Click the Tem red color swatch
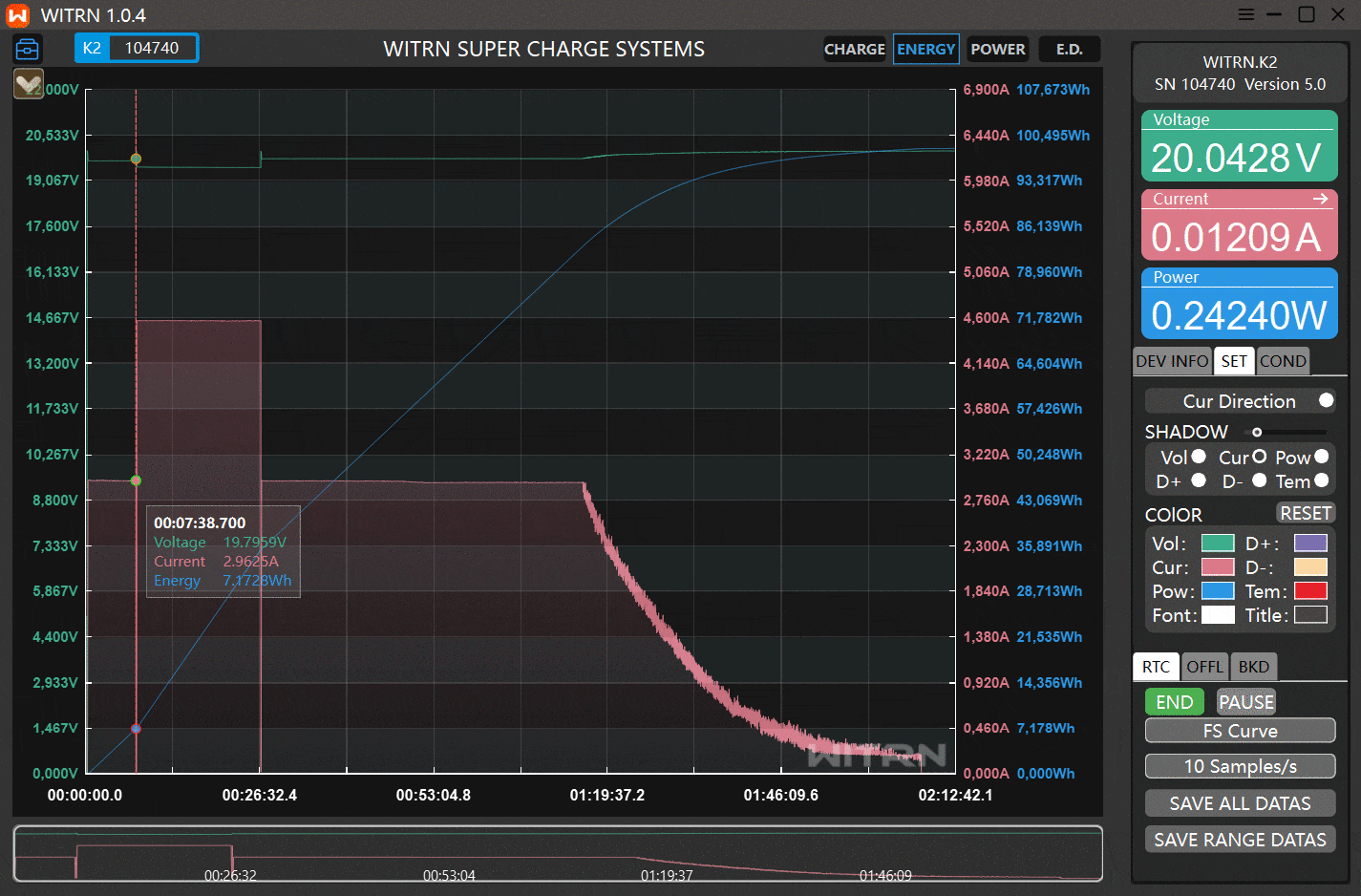The image size is (1361, 896). click(x=1310, y=591)
